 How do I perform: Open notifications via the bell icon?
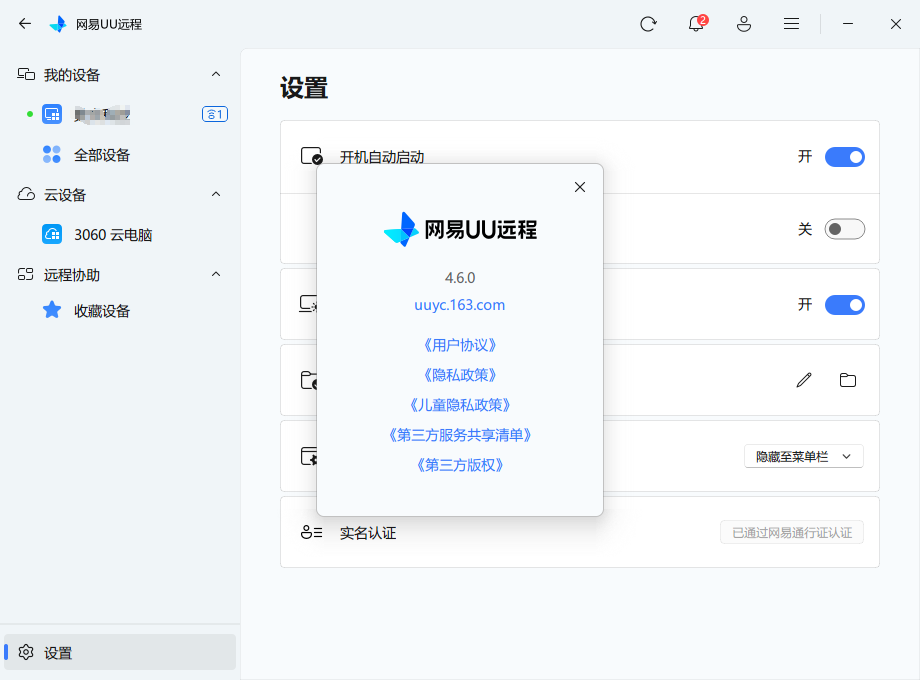695,23
